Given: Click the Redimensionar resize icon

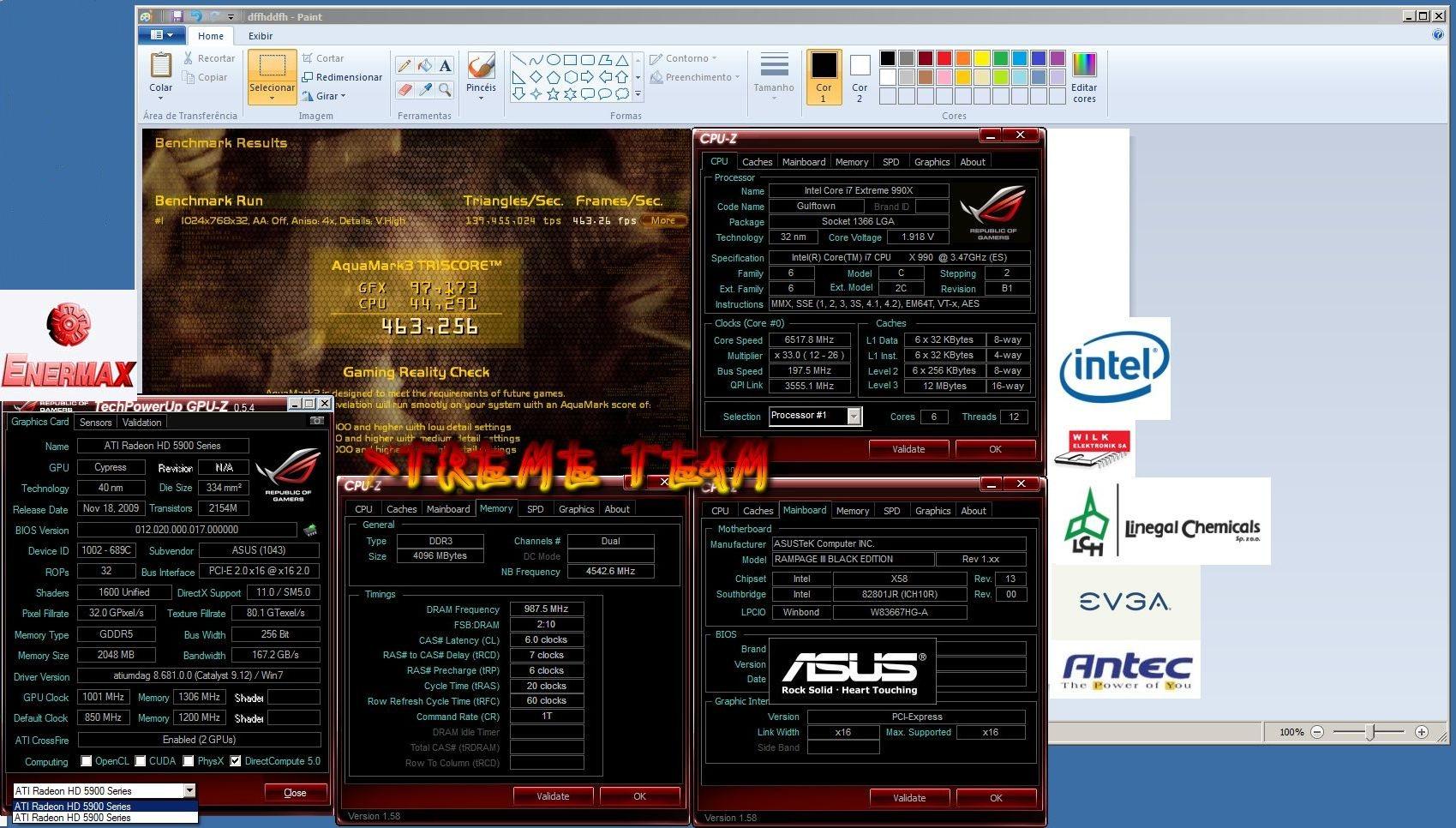Looking at the screenshot, I should click(x=308, y=77).
